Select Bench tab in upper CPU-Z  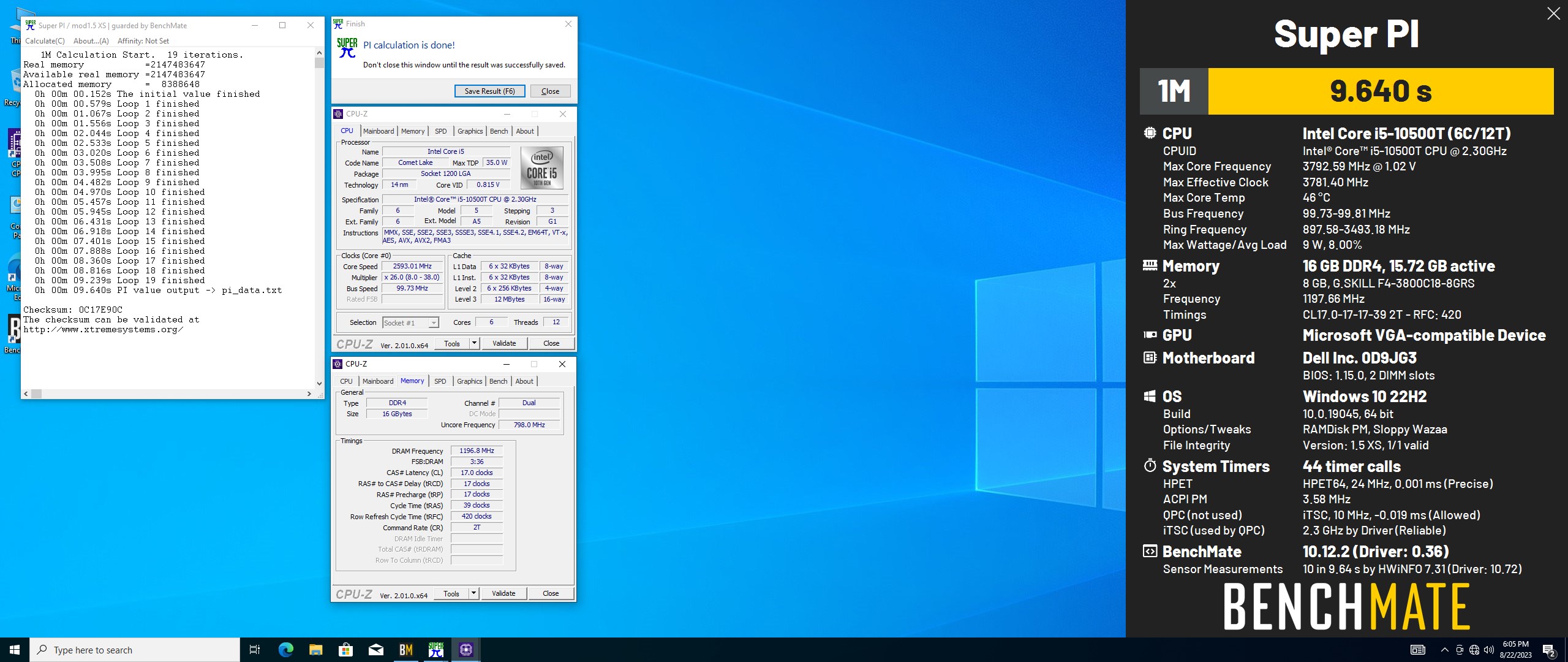coord(499,131)
